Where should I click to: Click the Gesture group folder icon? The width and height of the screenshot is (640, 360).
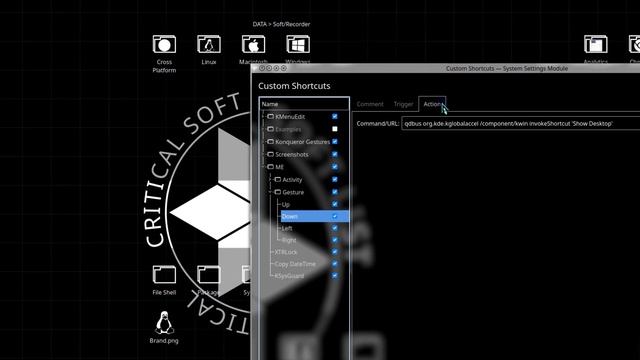tap(278, 192)
